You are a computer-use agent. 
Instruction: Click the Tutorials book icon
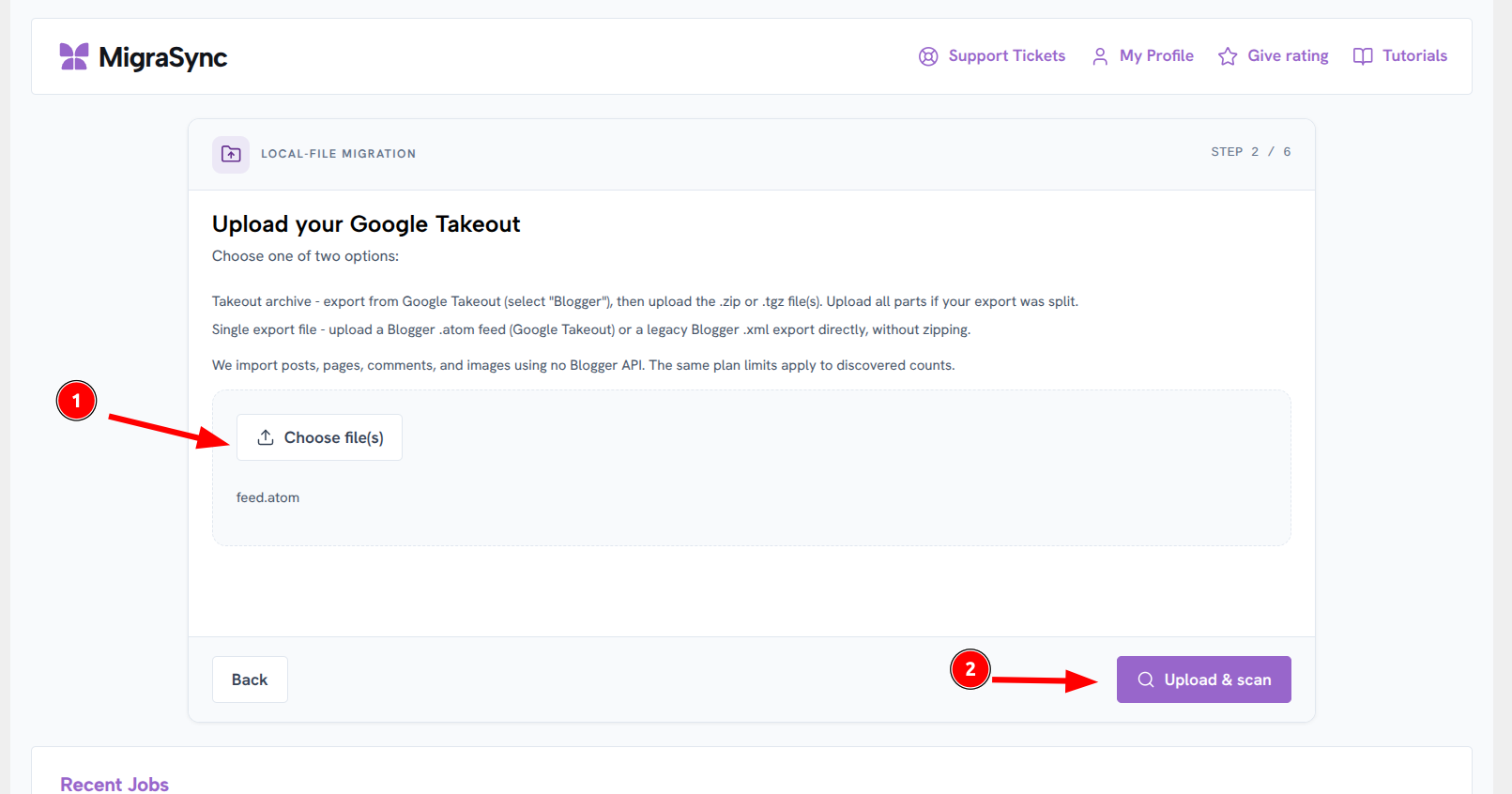point(1363,56)
